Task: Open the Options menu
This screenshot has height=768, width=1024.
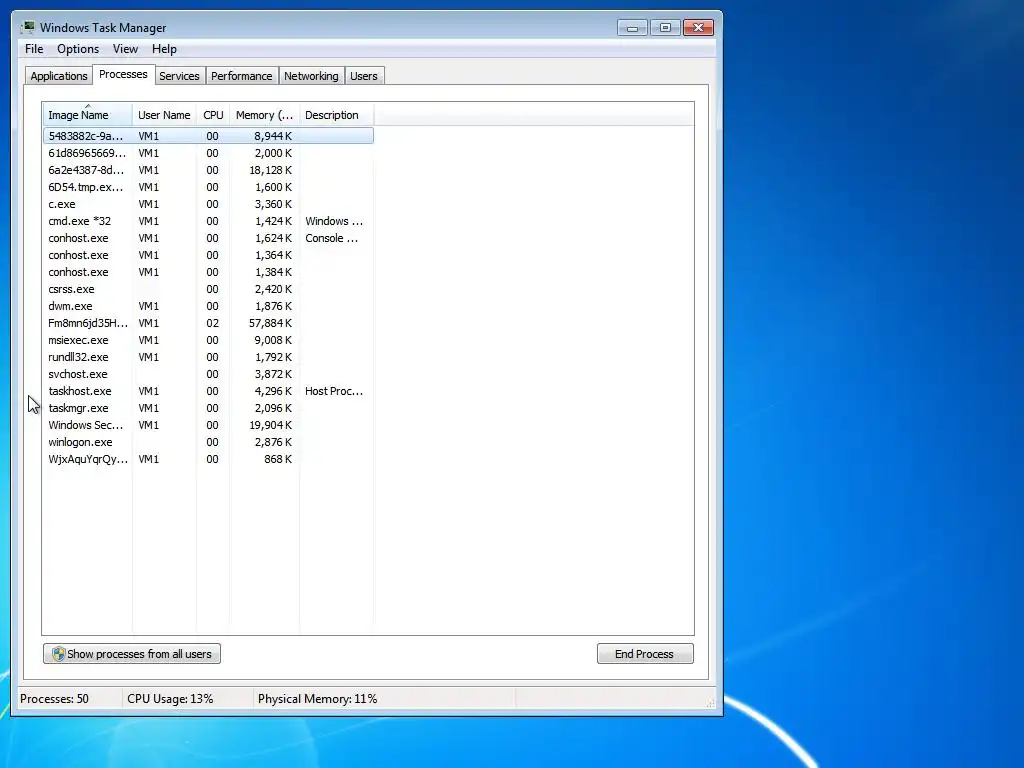Action: pyautogui.click(x=78, y=49)
